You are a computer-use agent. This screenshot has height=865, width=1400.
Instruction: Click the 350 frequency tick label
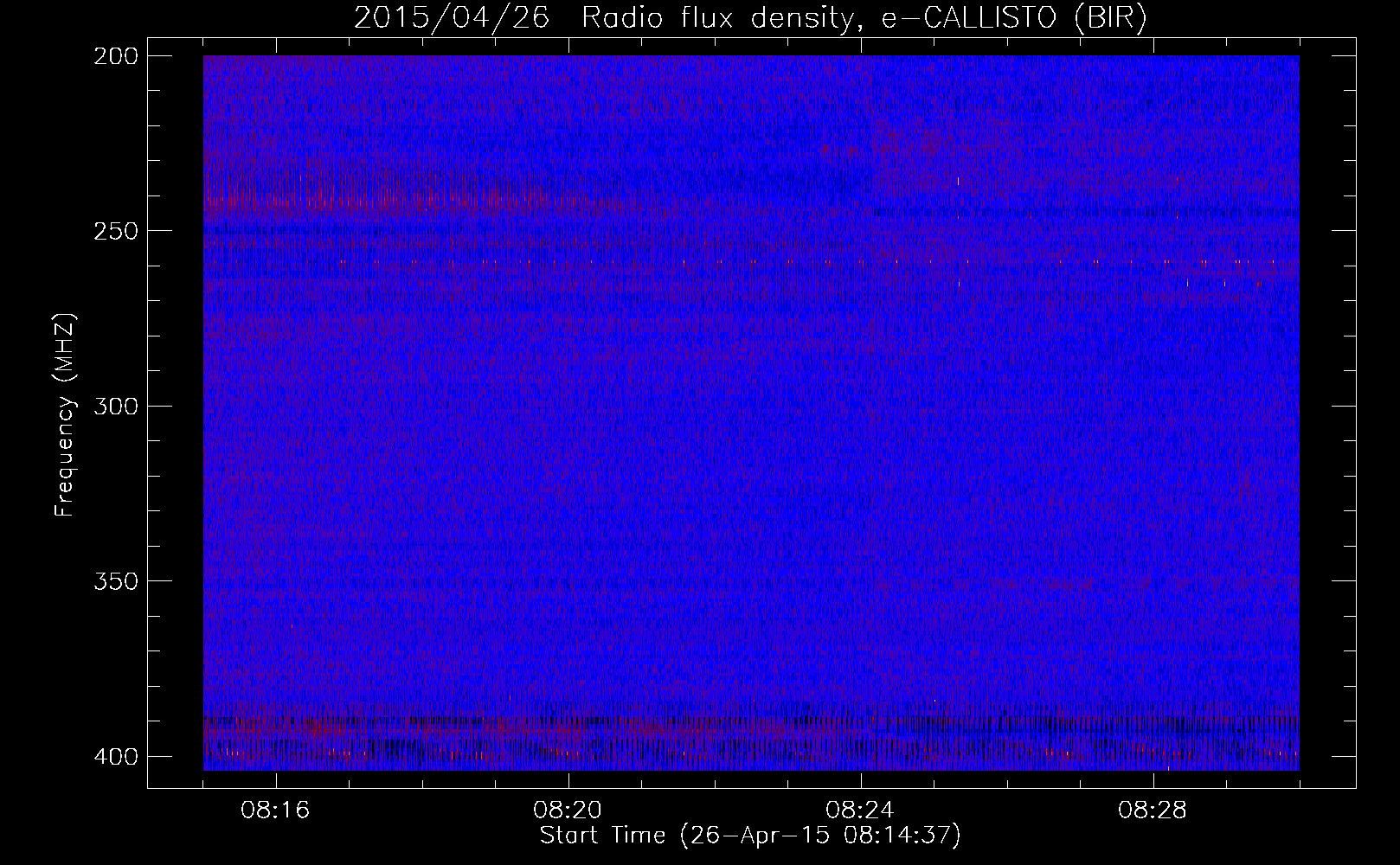114,580
